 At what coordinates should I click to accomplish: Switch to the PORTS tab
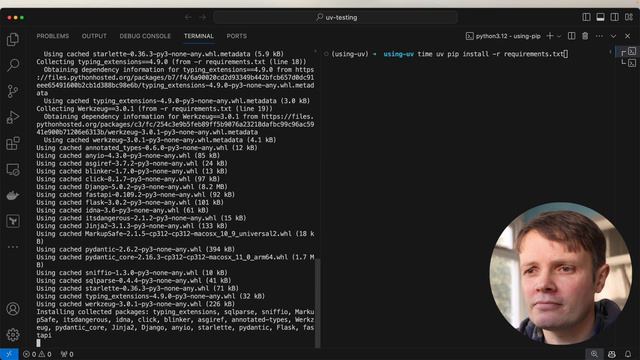(236, 36)
